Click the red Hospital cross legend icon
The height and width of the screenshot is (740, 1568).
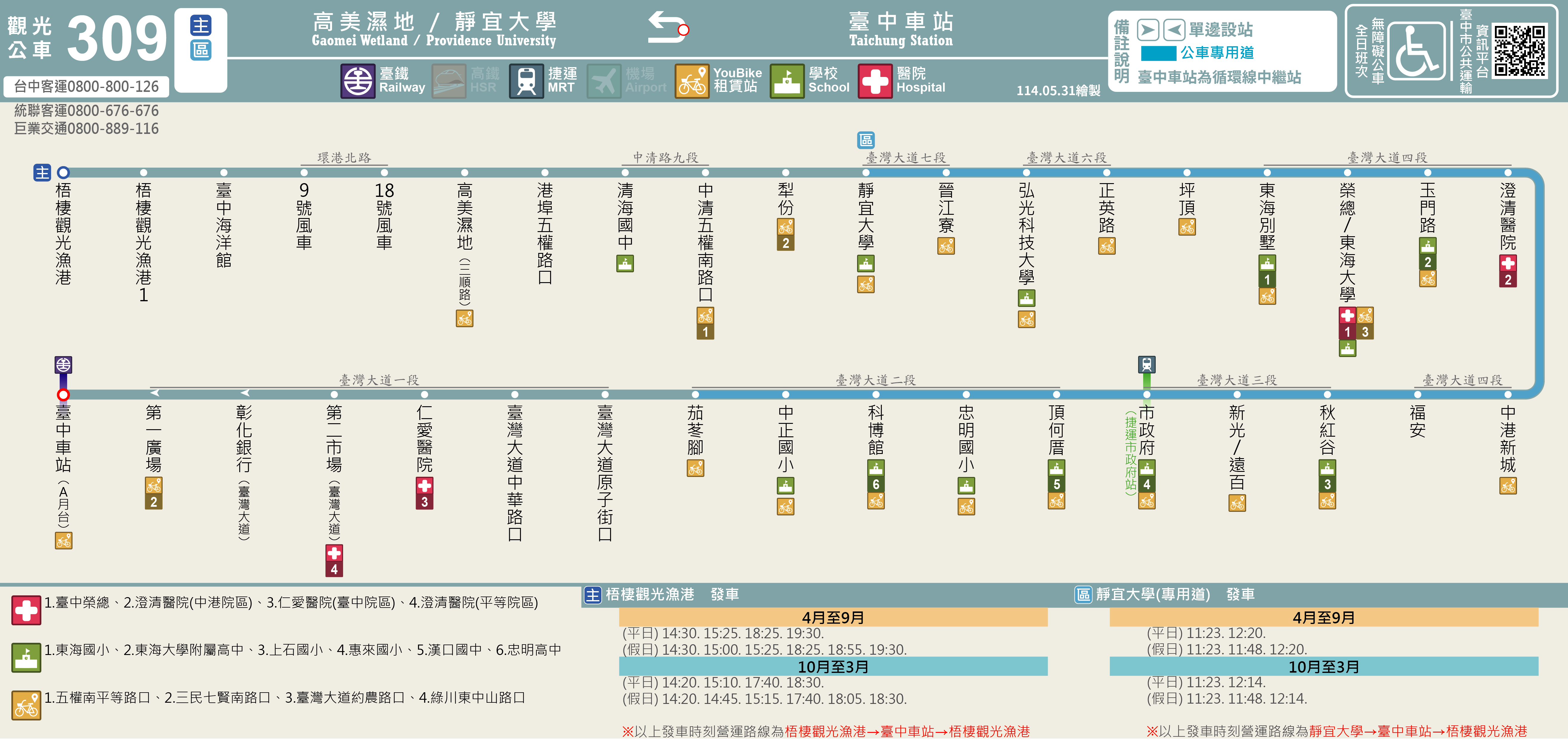coord(875,81)
